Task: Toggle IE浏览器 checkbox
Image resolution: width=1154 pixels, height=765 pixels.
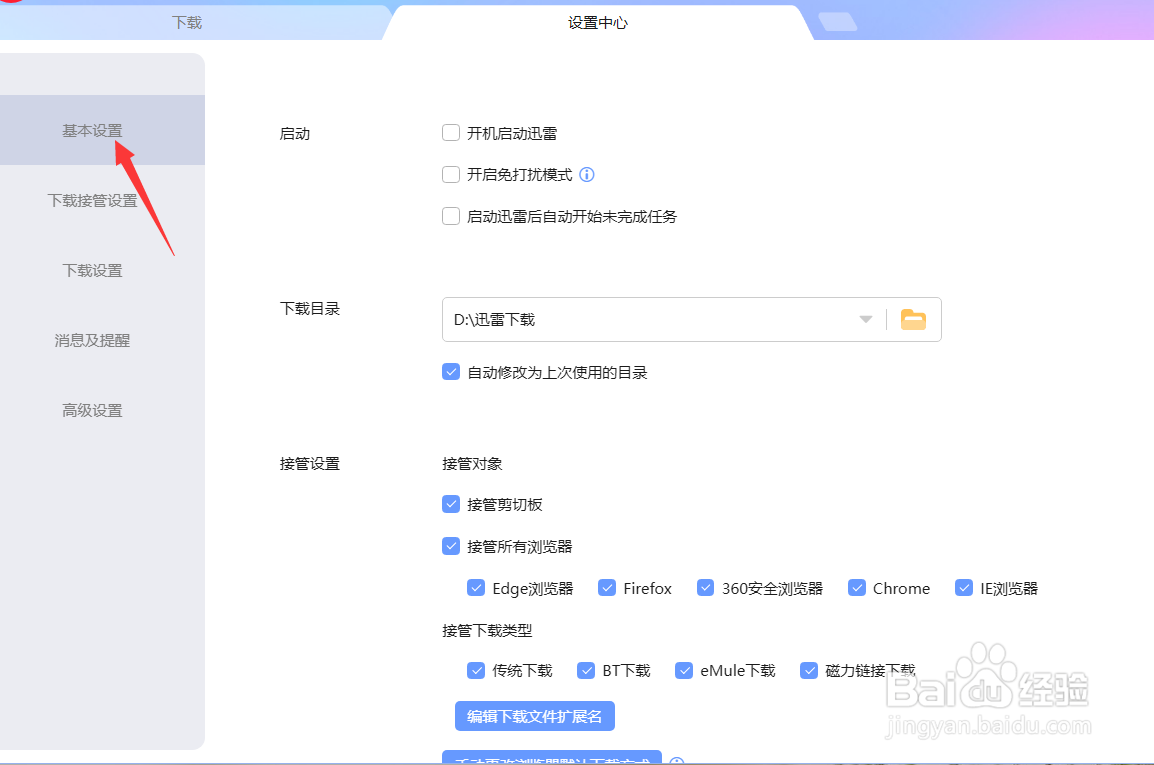Action: pos(964,588)
